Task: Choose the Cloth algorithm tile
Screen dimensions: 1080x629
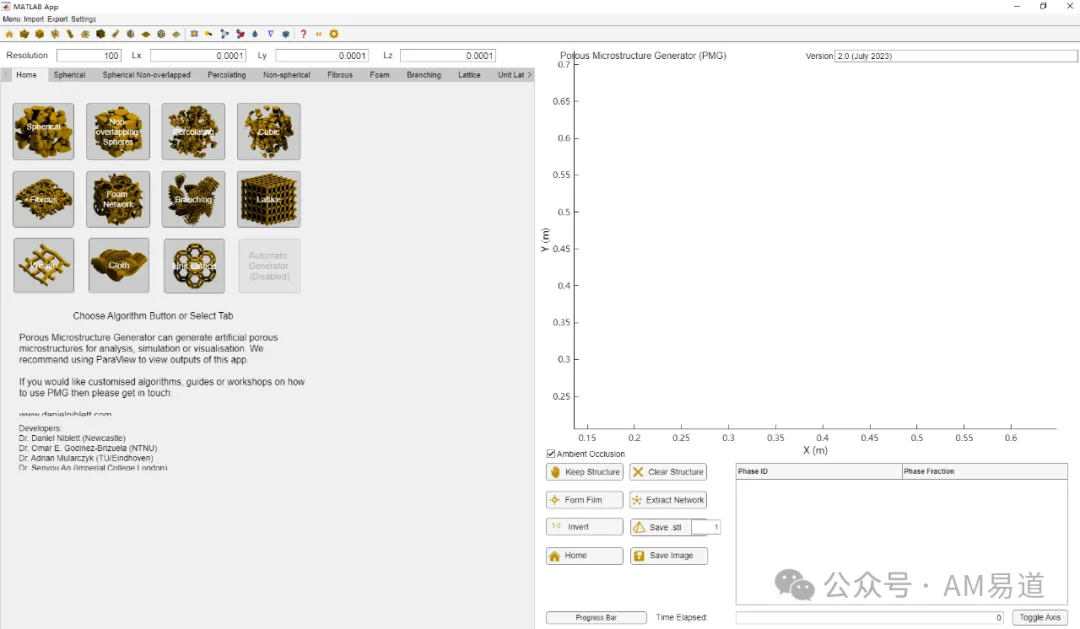Action: [118, 265]
